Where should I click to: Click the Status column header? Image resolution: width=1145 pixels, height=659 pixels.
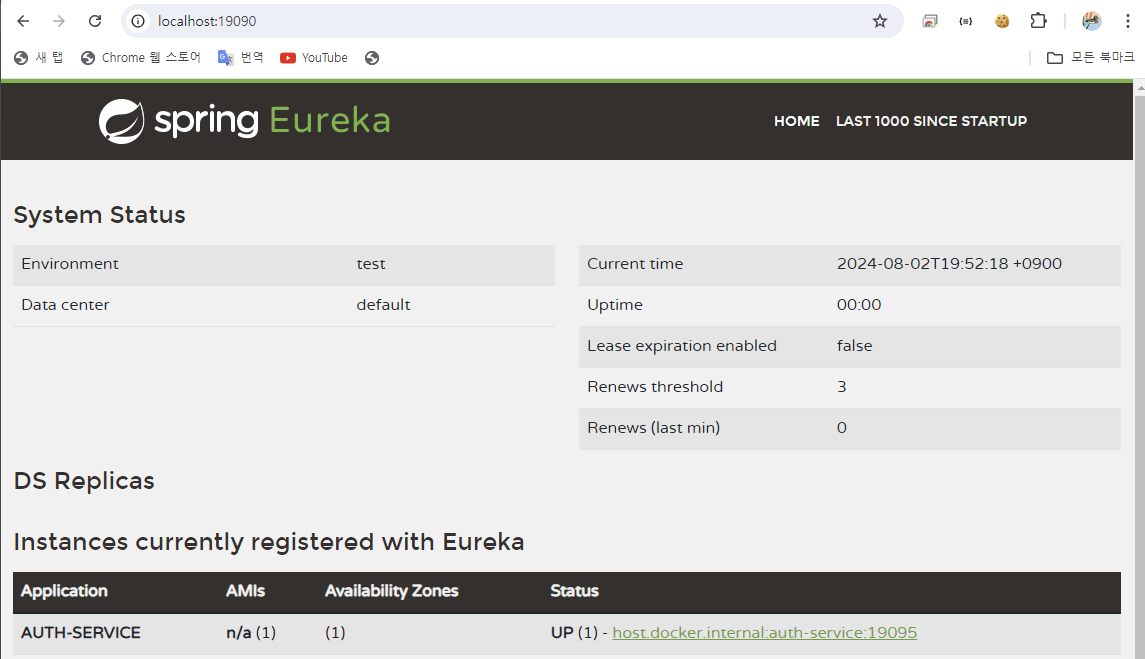click(575, 591)
